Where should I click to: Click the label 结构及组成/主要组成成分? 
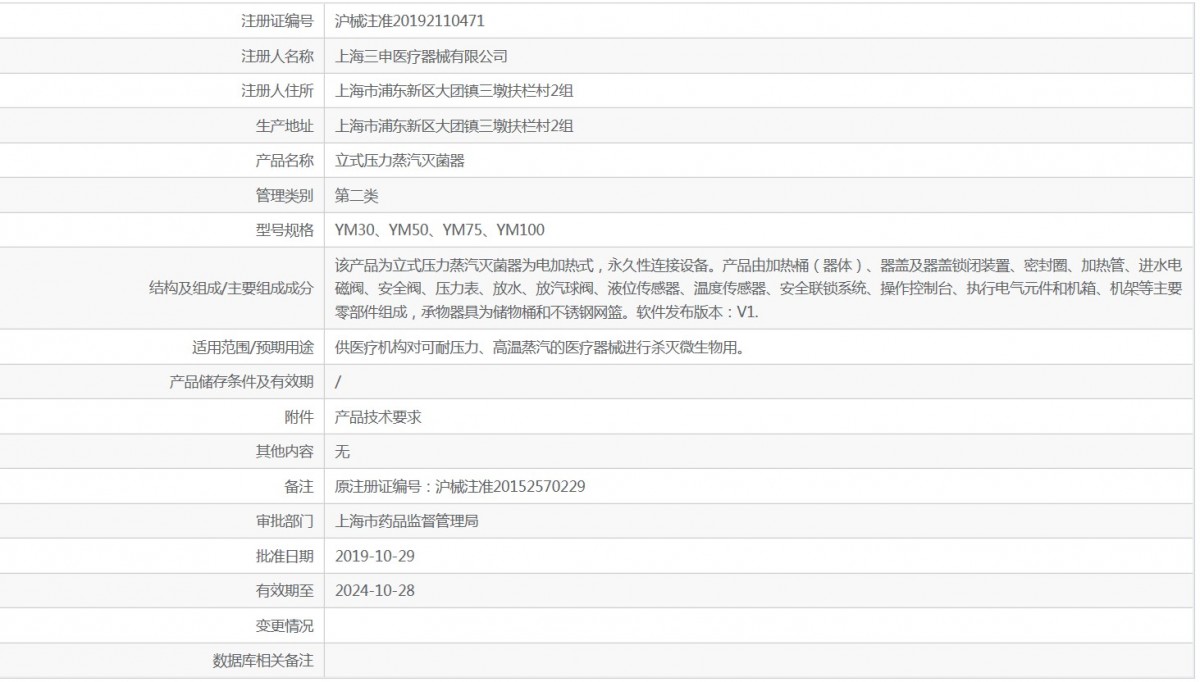click(230, 289)
